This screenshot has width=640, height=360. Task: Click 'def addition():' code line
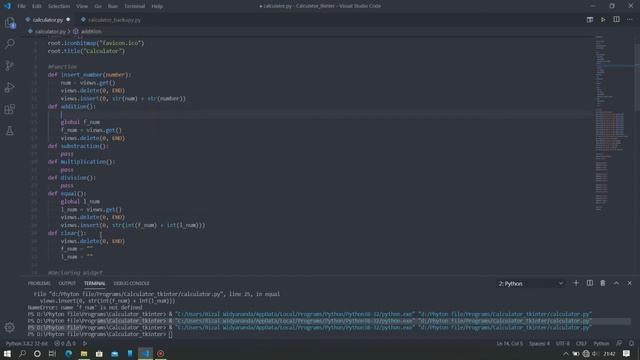(x=72, y=107)
